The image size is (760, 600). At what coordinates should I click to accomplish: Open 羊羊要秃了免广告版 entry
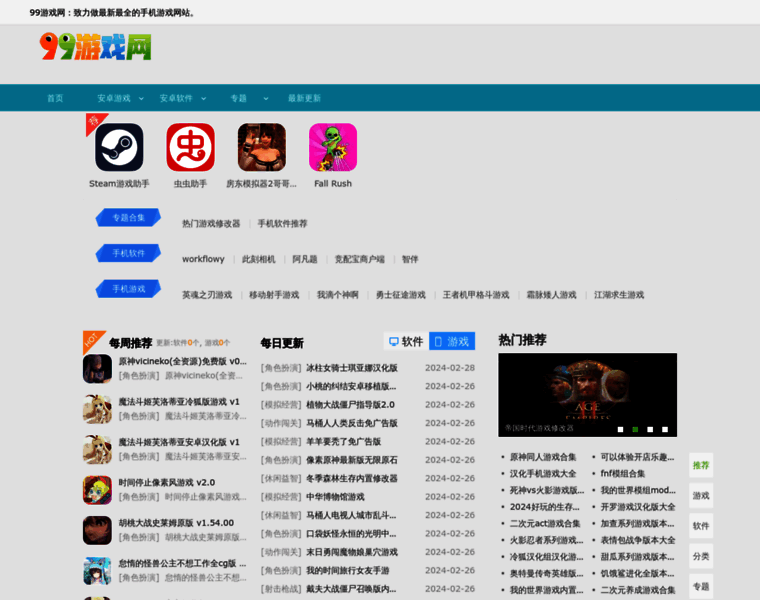click(x=344, y=442)
